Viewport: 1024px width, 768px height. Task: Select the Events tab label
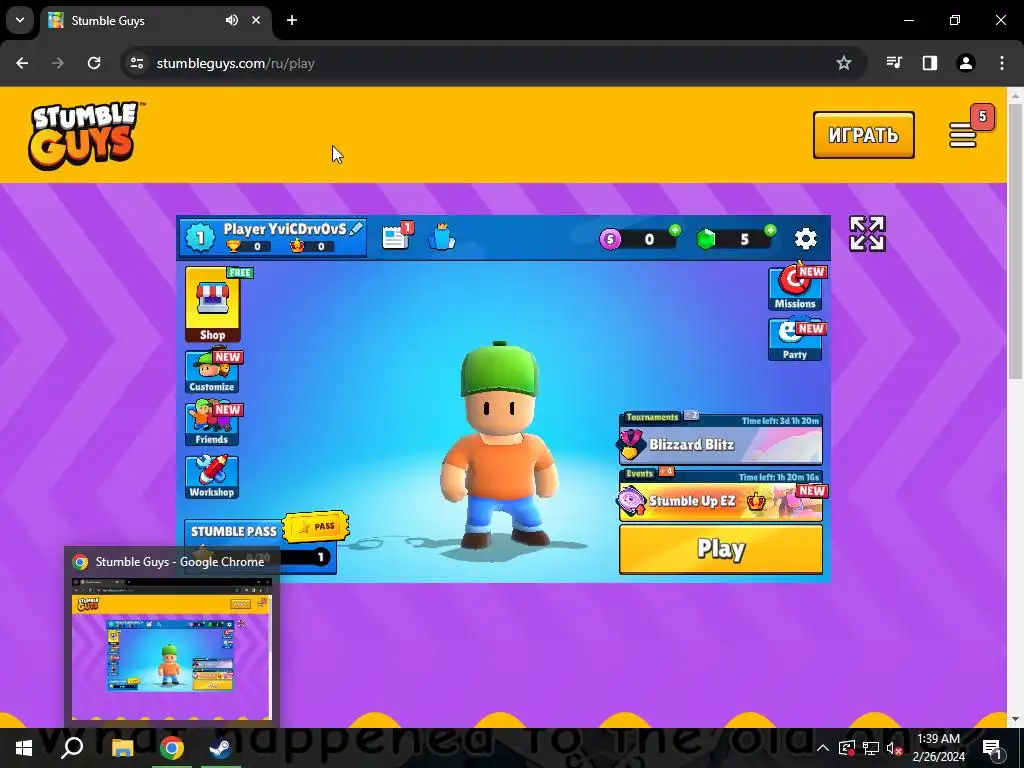point(639,473)
